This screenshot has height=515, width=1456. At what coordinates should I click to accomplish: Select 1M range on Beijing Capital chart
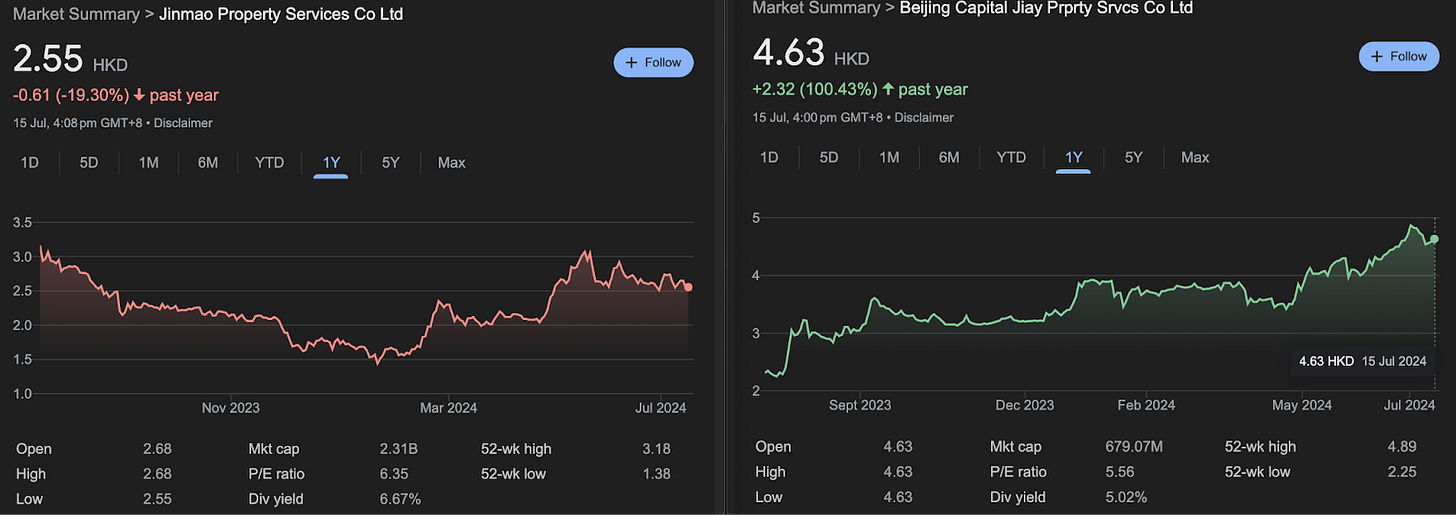pos(889,157)
